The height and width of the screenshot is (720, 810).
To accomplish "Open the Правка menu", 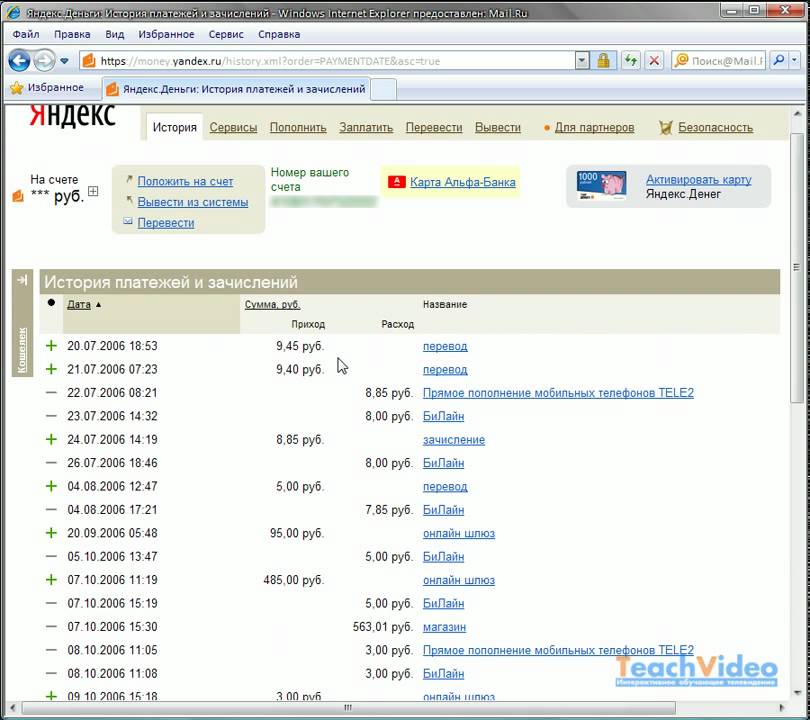I will [x=72, y=34].
